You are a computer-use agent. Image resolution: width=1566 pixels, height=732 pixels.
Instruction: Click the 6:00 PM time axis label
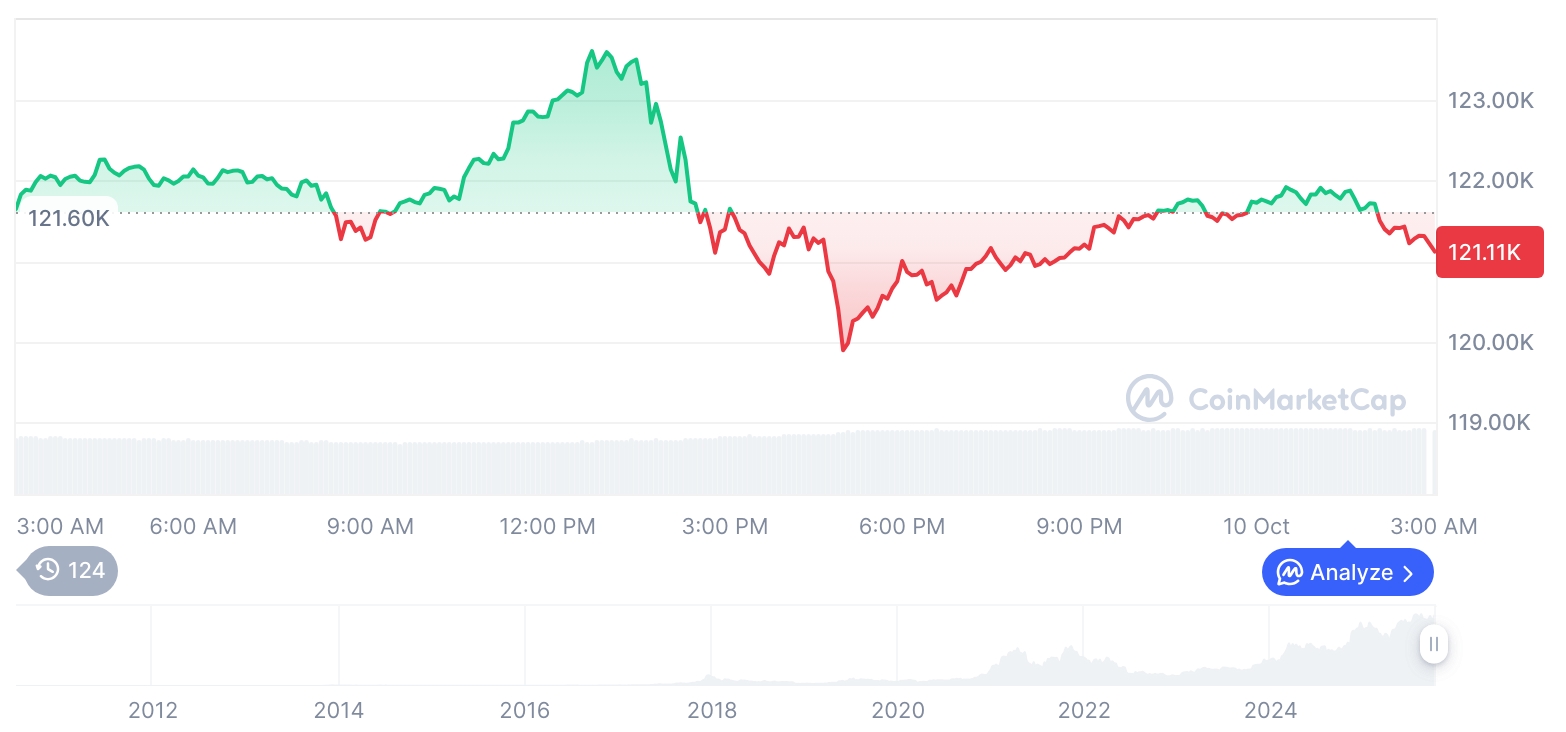[902, 526]
